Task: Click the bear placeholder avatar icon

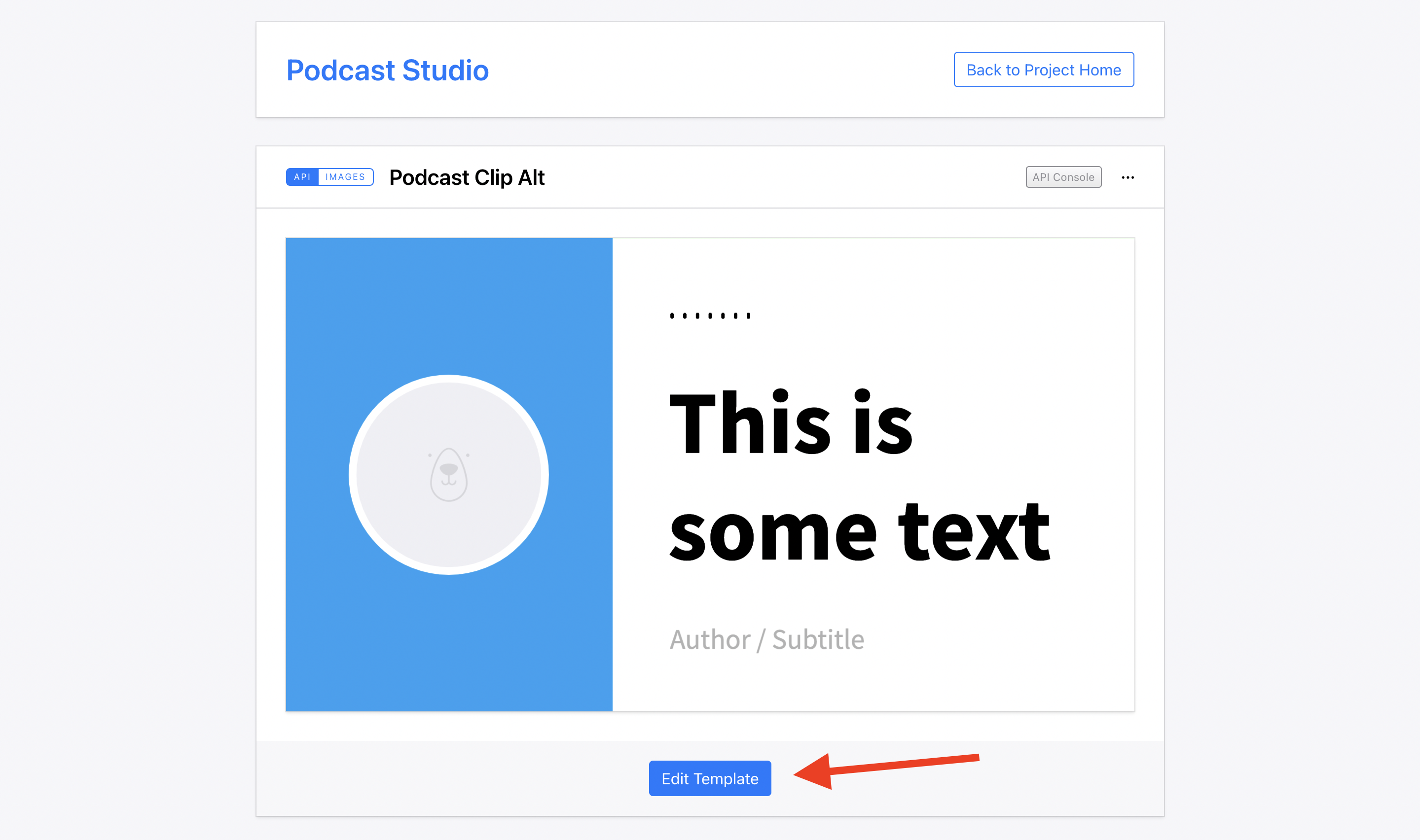Action: tap(448, 474)
